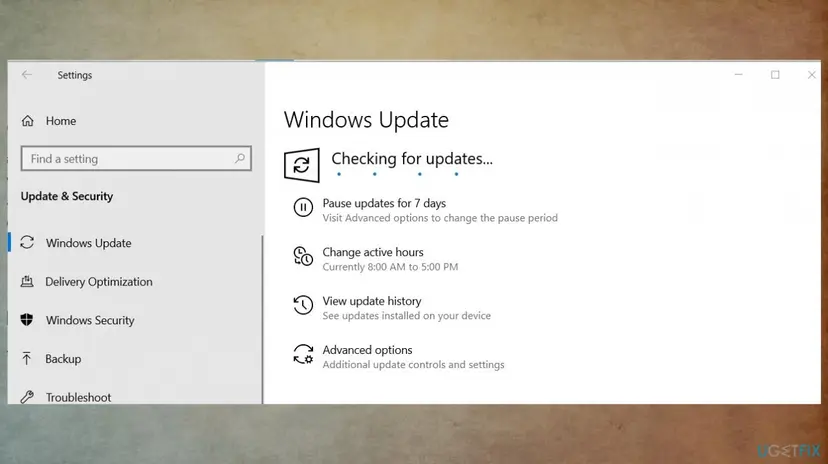This screenshot has width=828, height=464.
Task: Click the Update & Security heading
Action: [x=67, y=196]
